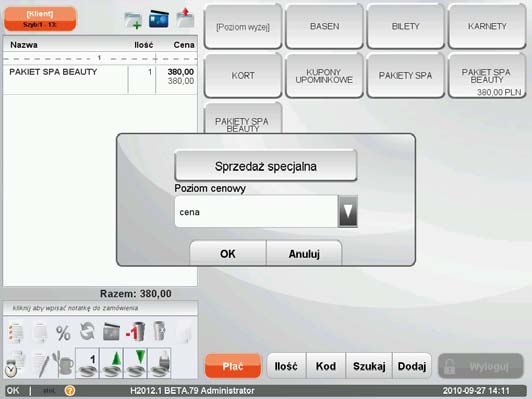The width and height of the screenshot is (532, 399).
Task: Click the Ilość column header
Action: click(x=144, y=45)
